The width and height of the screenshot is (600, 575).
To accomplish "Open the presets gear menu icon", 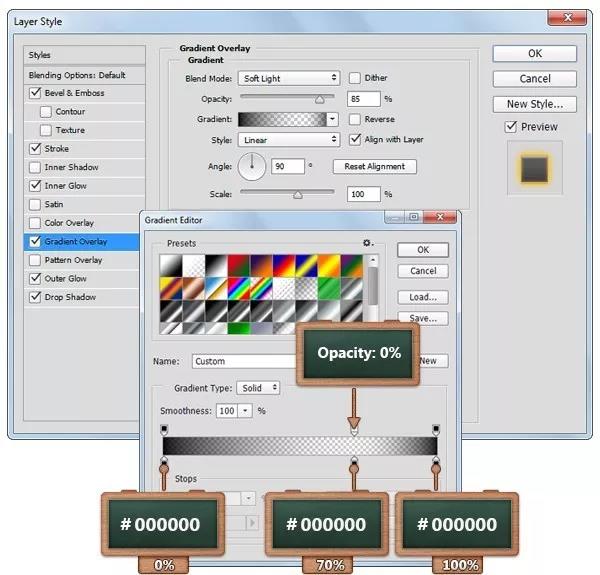I will tap(368, 243).
